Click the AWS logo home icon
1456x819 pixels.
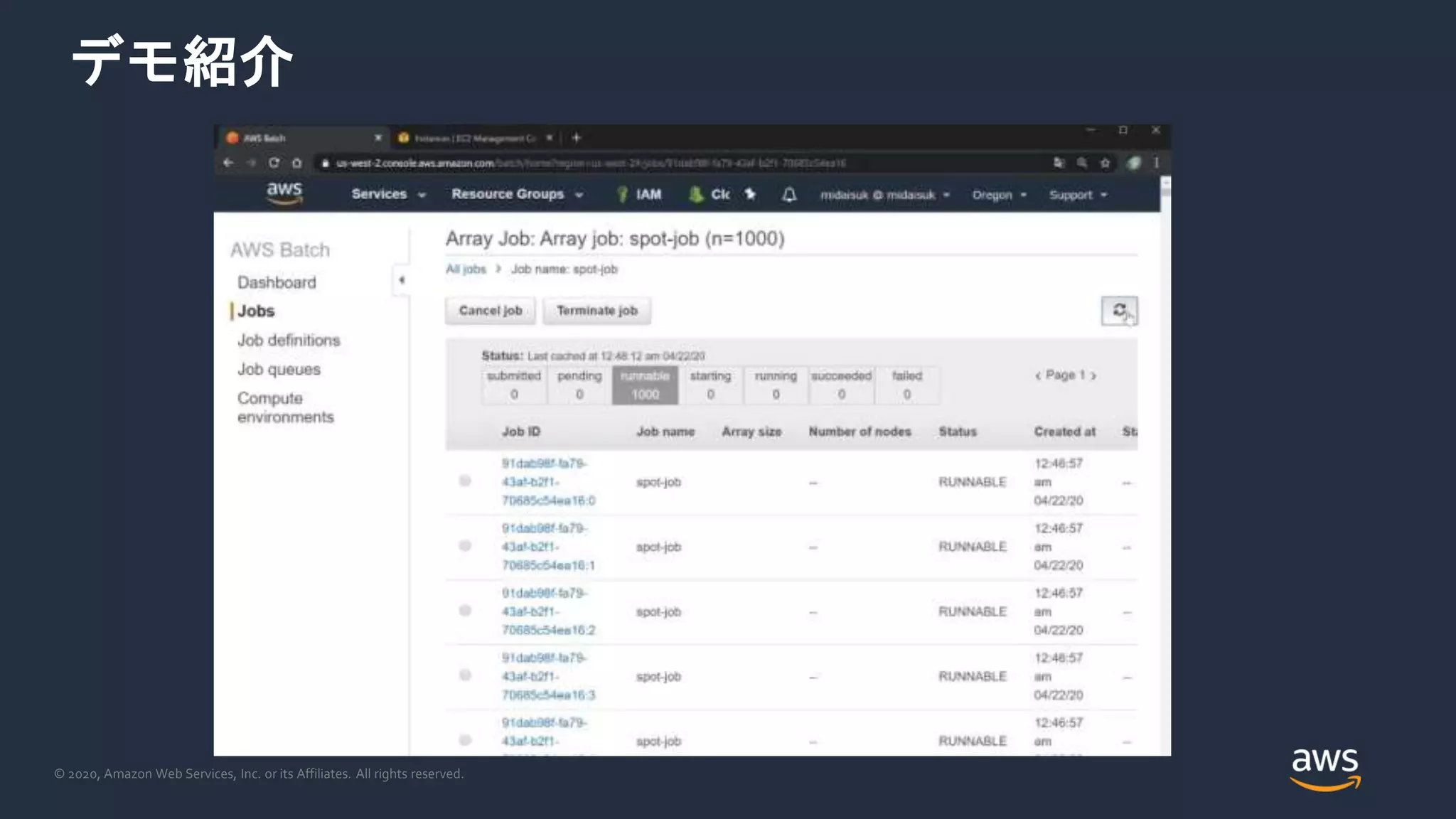coord(284,193)
